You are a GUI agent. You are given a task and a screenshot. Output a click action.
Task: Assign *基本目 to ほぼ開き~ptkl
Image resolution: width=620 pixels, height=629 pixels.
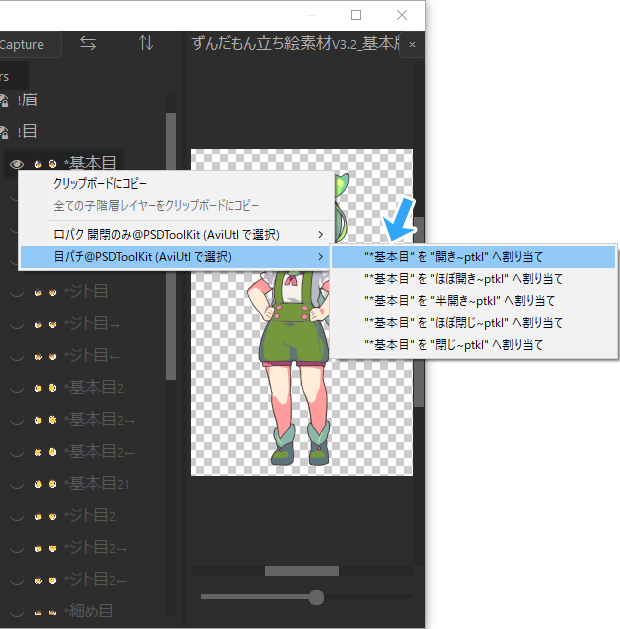tap(473, 279)
